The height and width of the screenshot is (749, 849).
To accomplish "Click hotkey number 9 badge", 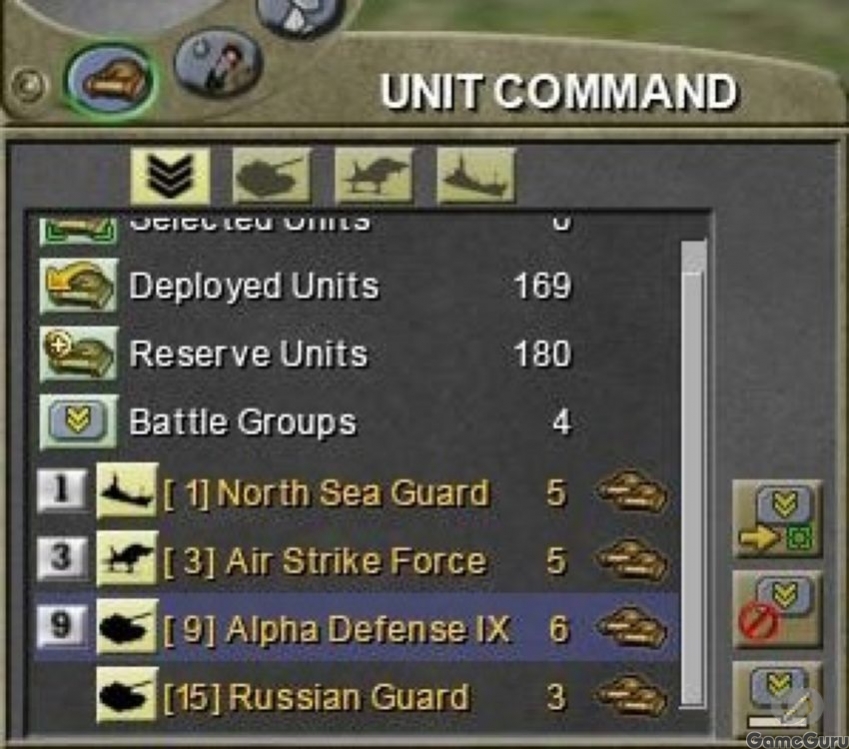I will [61, 627].
